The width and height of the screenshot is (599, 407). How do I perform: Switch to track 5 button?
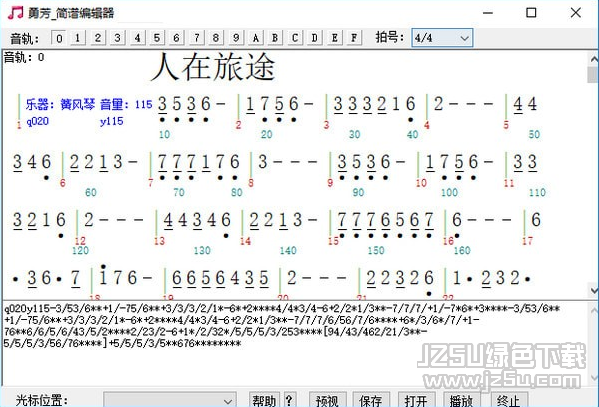157,38
